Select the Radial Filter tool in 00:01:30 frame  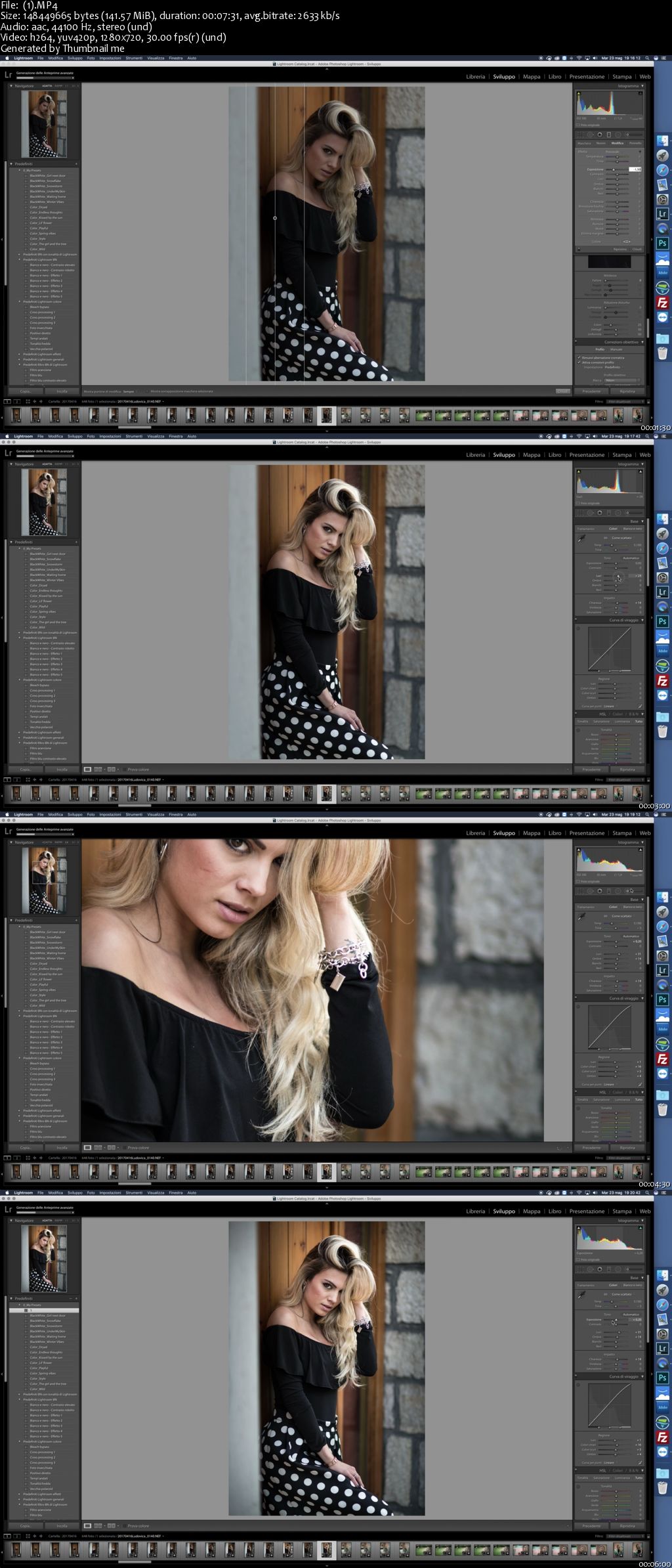(x=618, y=134)
